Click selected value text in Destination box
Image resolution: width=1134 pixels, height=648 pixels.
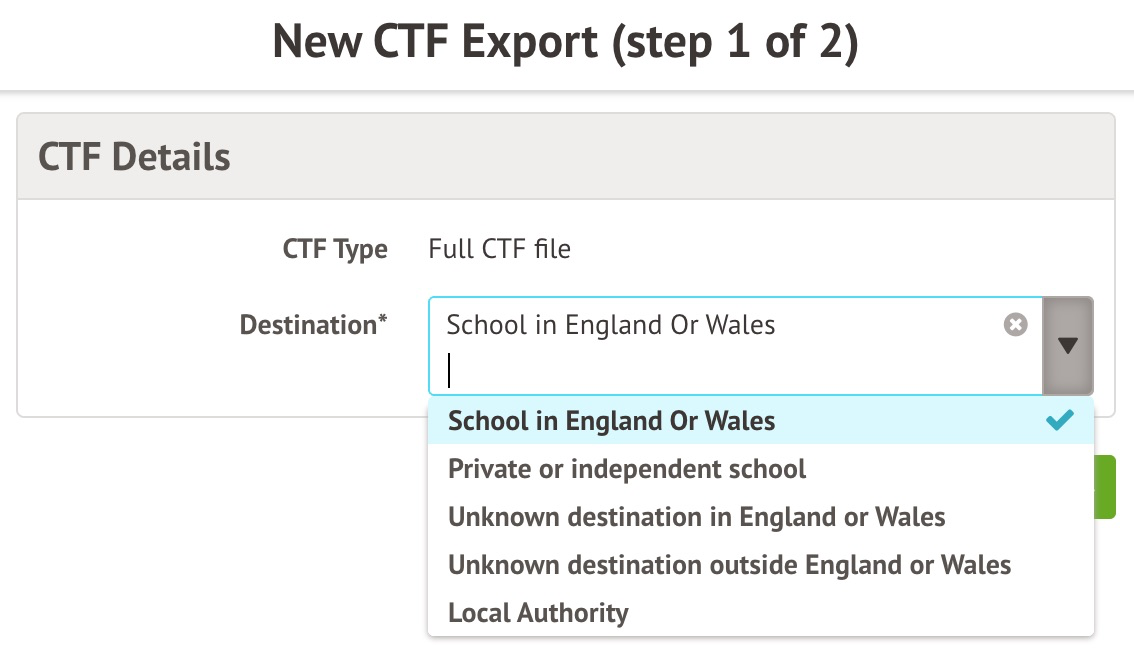click(x=610, y=325)
